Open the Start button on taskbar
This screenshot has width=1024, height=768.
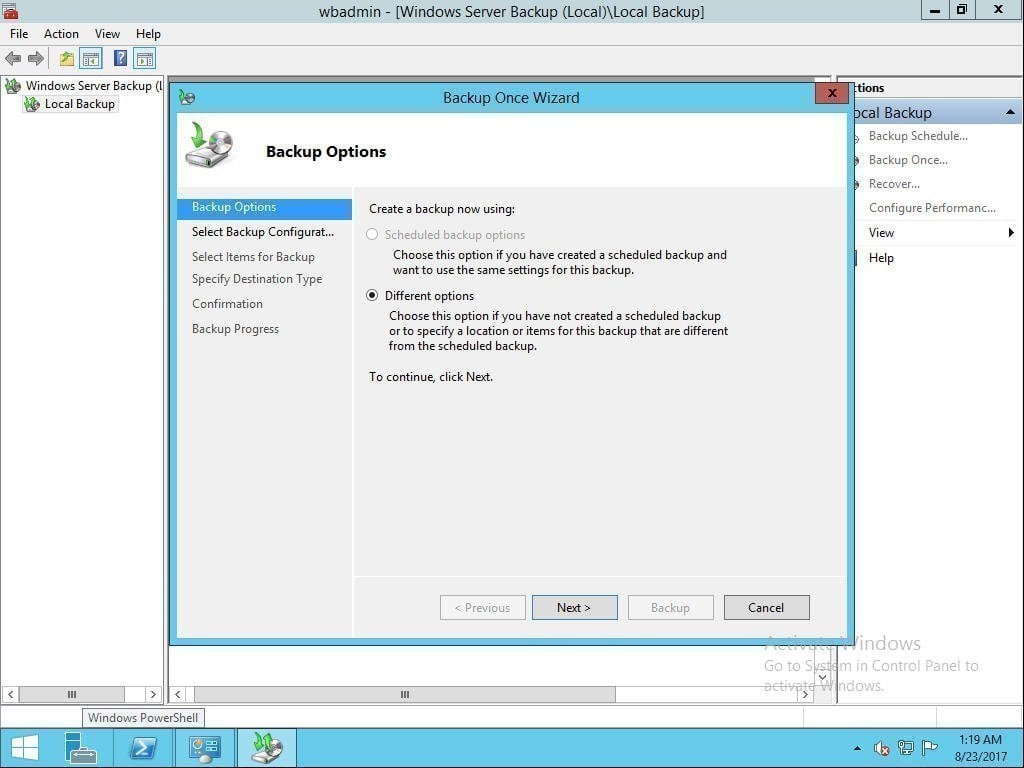point(25,748)
